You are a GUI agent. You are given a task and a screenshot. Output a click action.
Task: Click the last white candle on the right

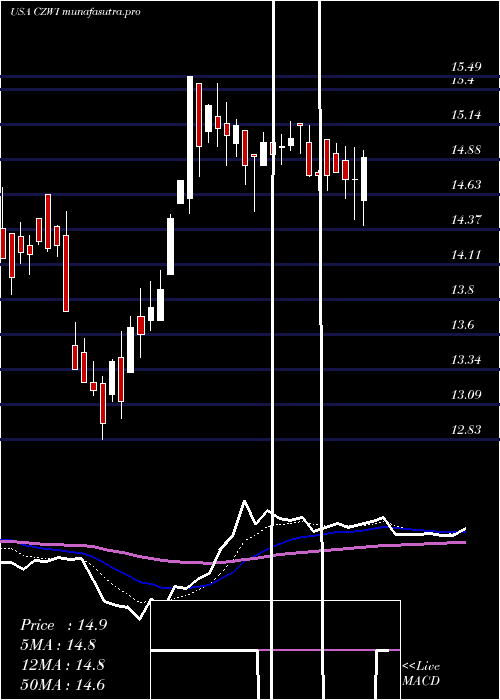tap(364, 179)
